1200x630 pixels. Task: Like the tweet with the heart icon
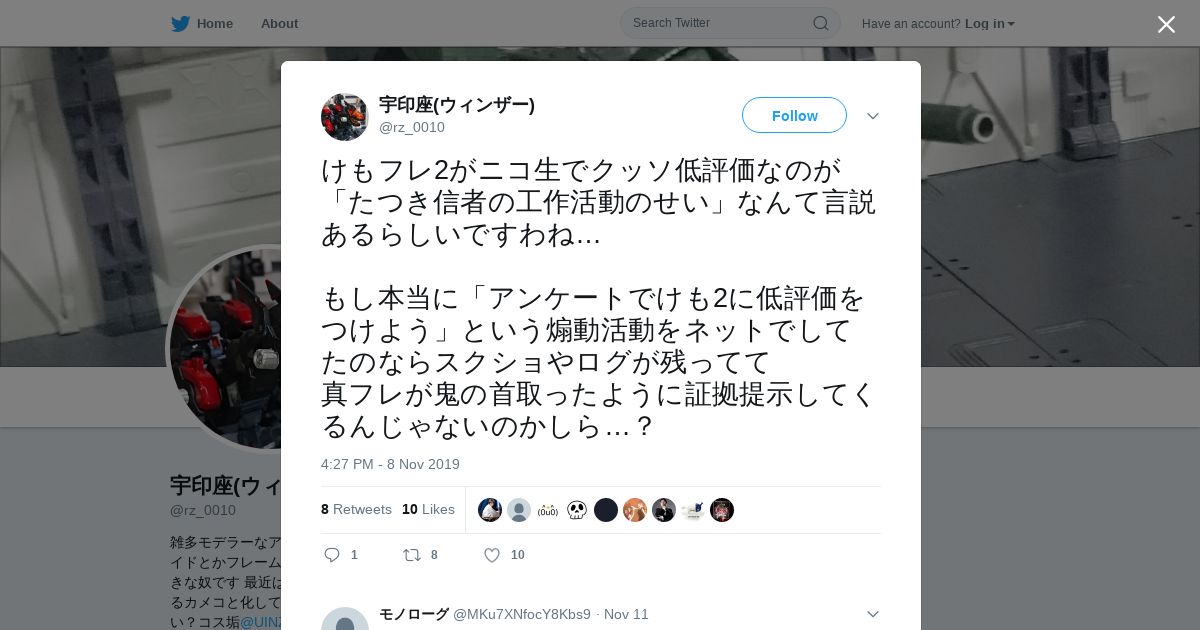pyautogui.click(x=492, y=555)
